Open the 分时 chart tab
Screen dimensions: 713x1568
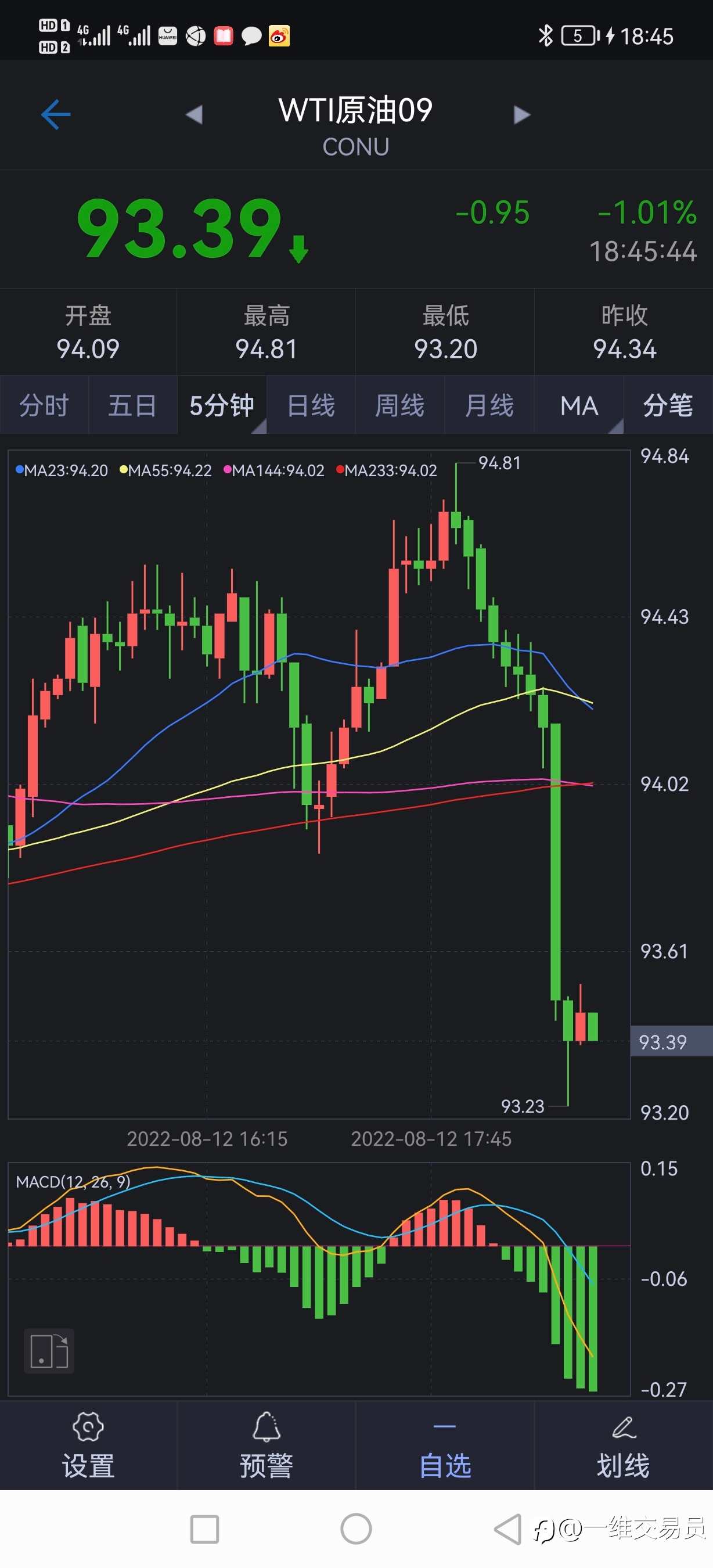pyautogui.click(x=44, y=405)
